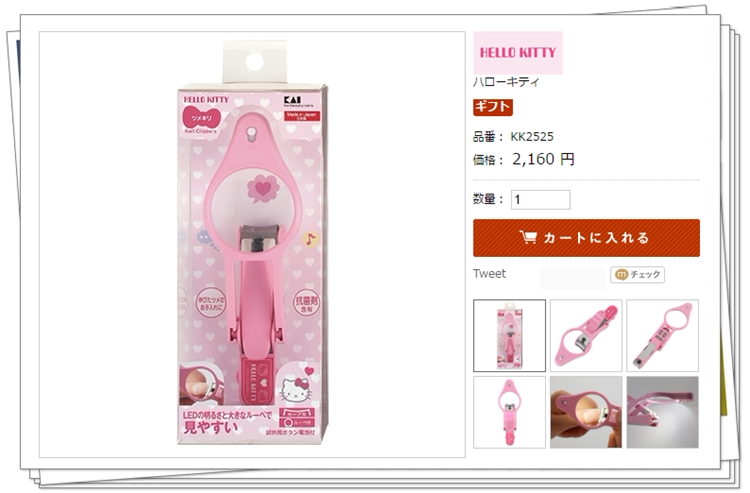The height and width of the screenshot is (493, 750).
Task: Click the round mixi 'm' icon
Action: pos(621,274)
